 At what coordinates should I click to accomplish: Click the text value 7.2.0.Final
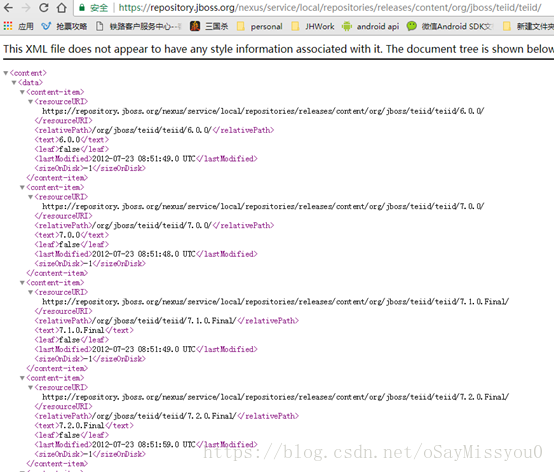pyautogui.click(x=82, y=426)
